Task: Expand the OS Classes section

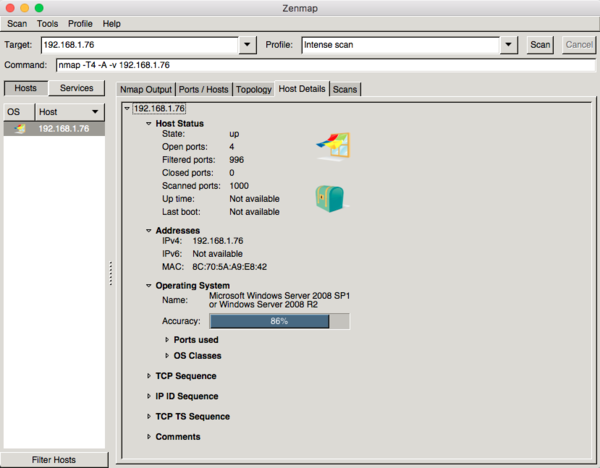Action: [167, 356]
